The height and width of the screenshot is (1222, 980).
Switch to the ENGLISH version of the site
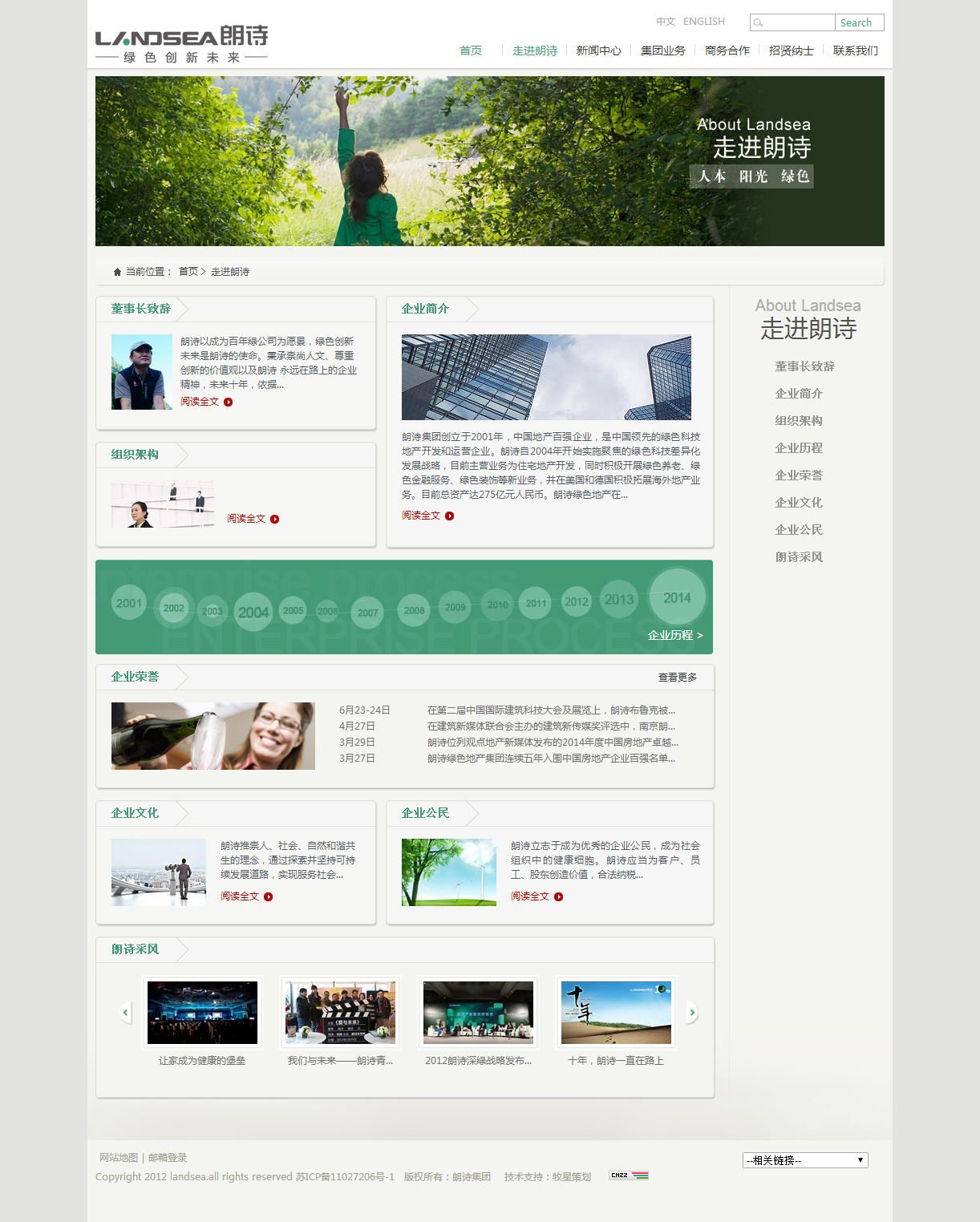point(704,22)
